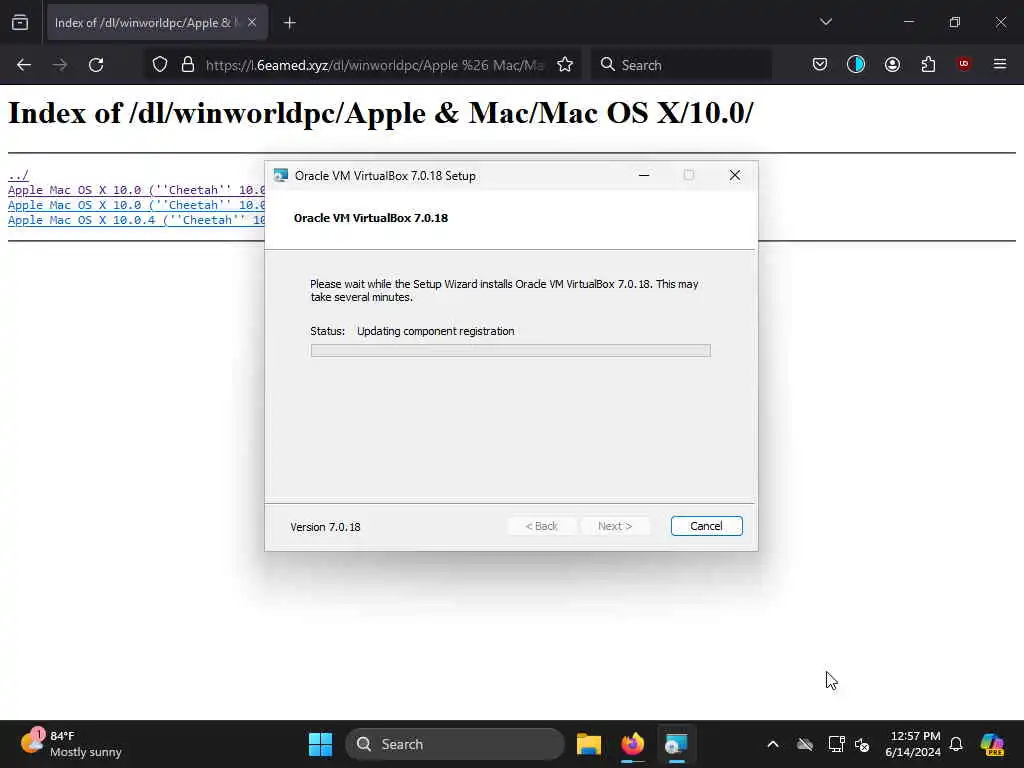Open a new tab with plus button
Screen dimensions: 1024x768
[289, 23]
